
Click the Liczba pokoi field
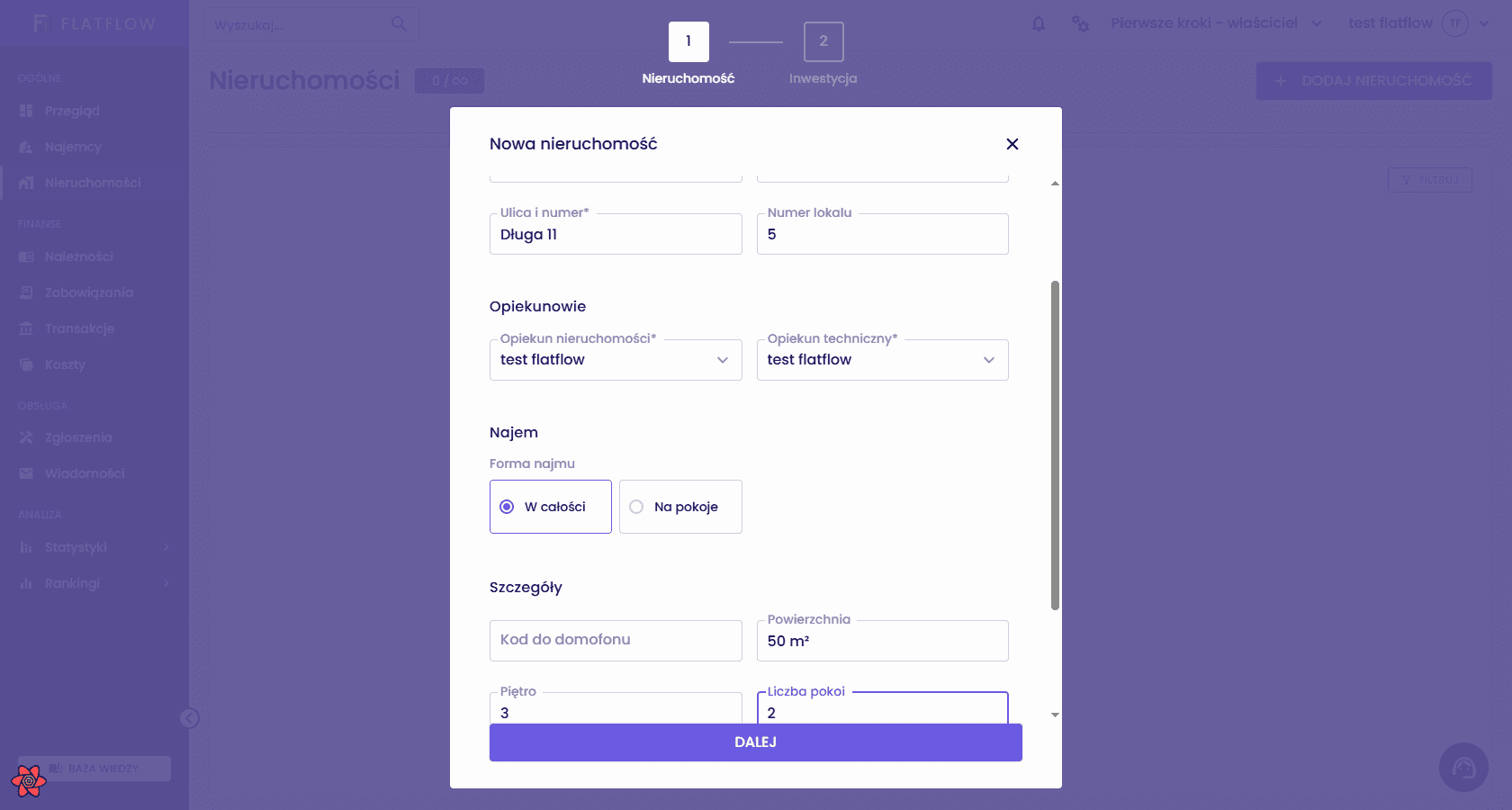pos(882,708)
